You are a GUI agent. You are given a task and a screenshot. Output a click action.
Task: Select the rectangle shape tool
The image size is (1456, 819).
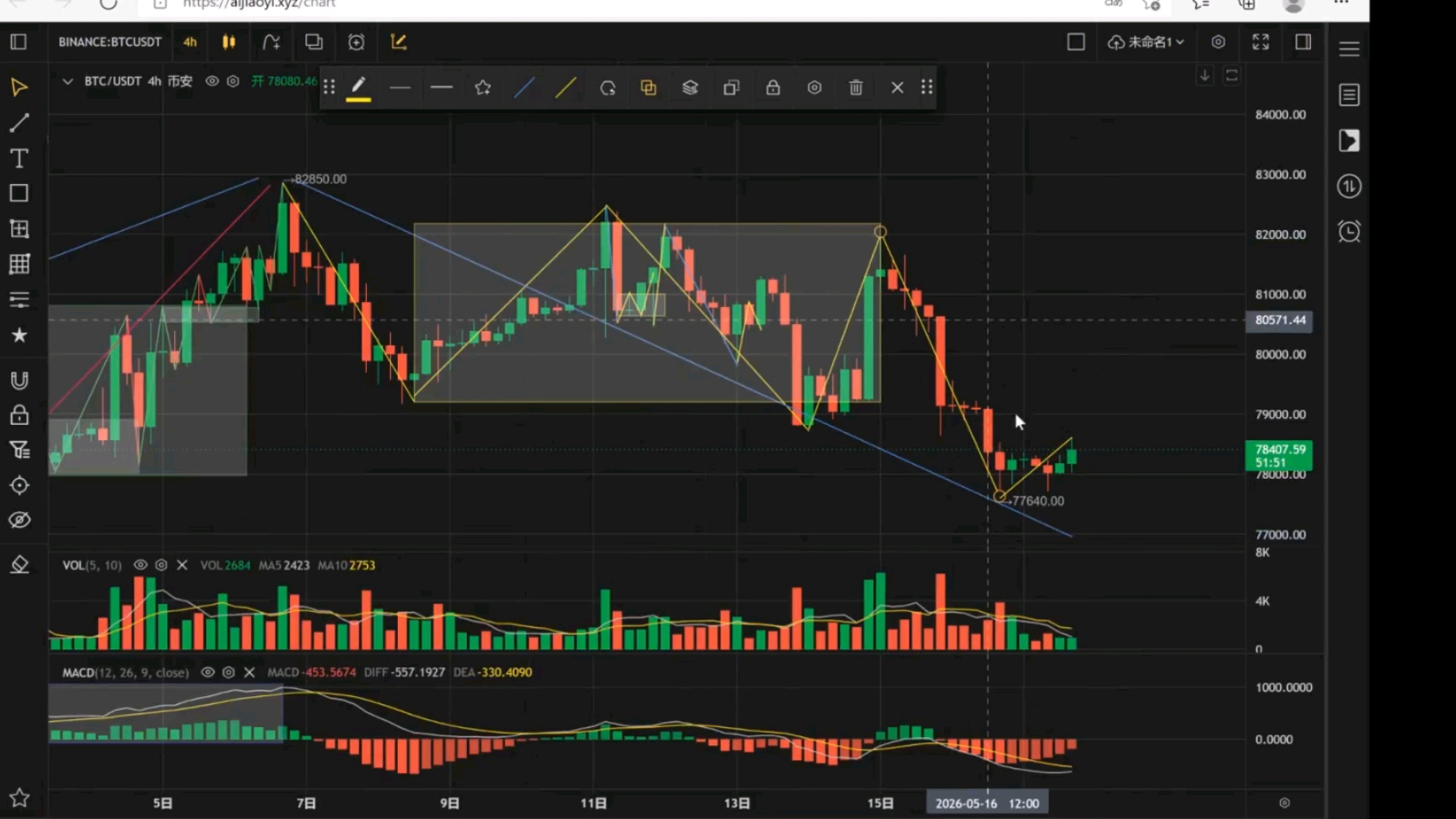[19, 194]
